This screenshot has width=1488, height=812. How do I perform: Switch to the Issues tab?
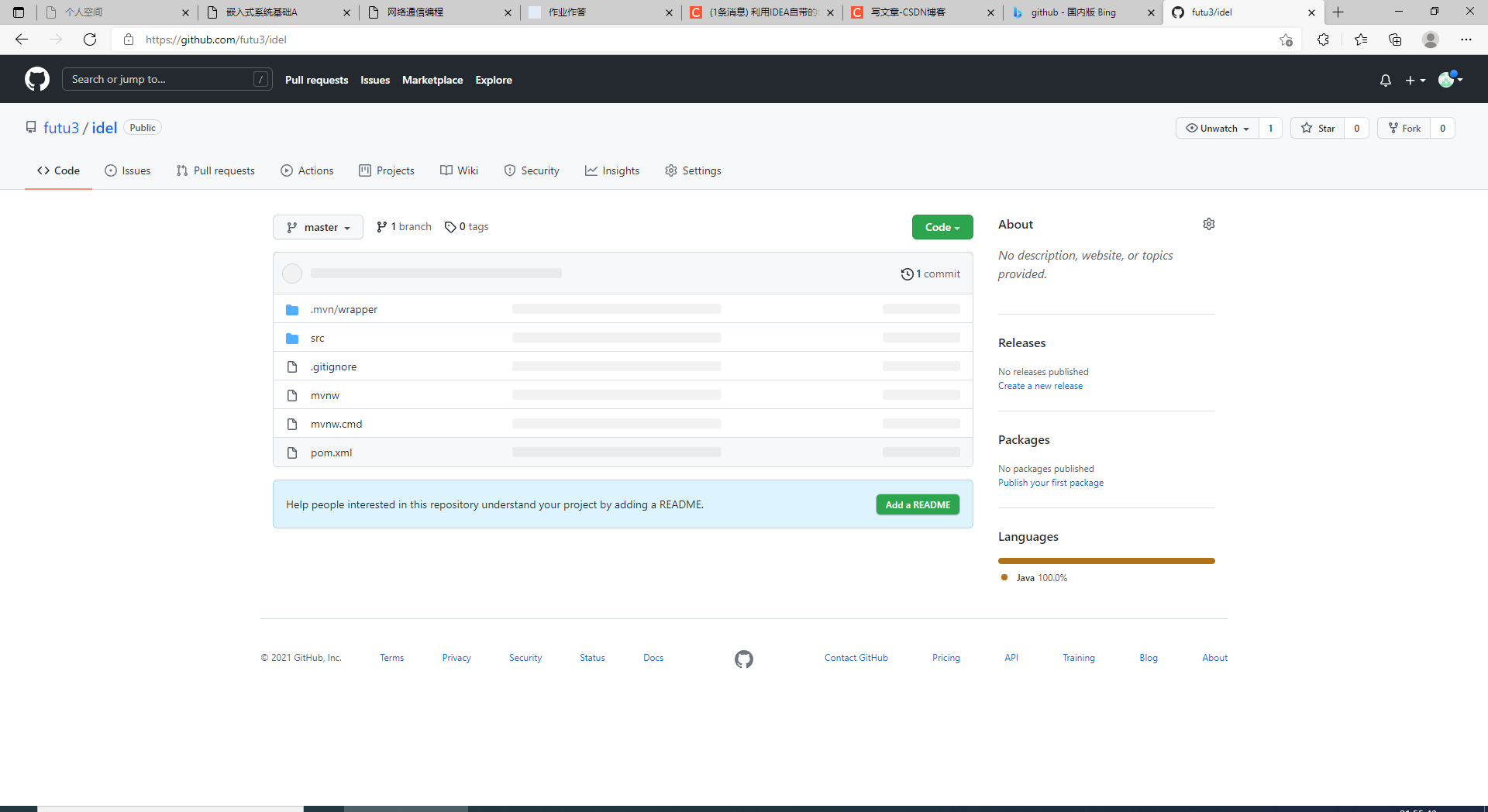128,170
